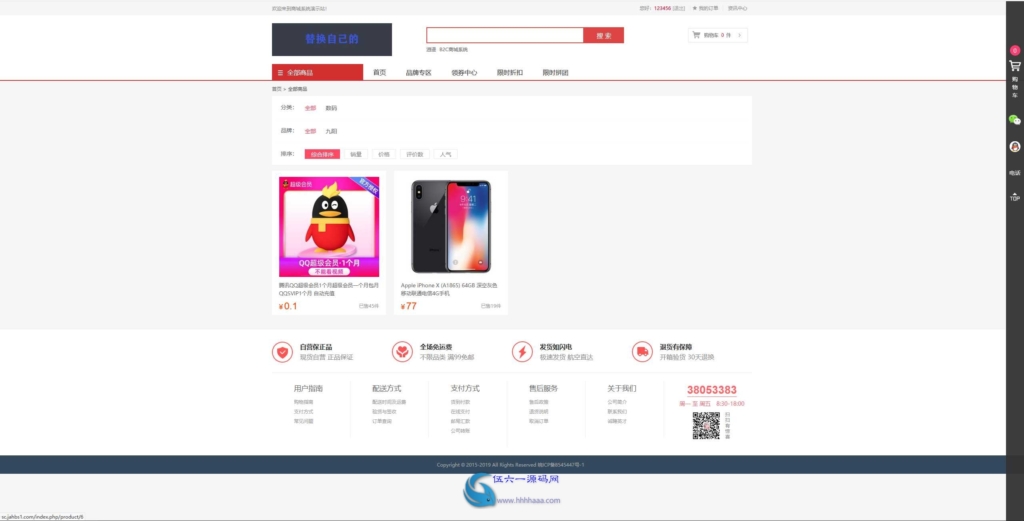Click the 发货如闪电 lightning icon
This screenshot has height=521, width=1024.
point(522,352)
